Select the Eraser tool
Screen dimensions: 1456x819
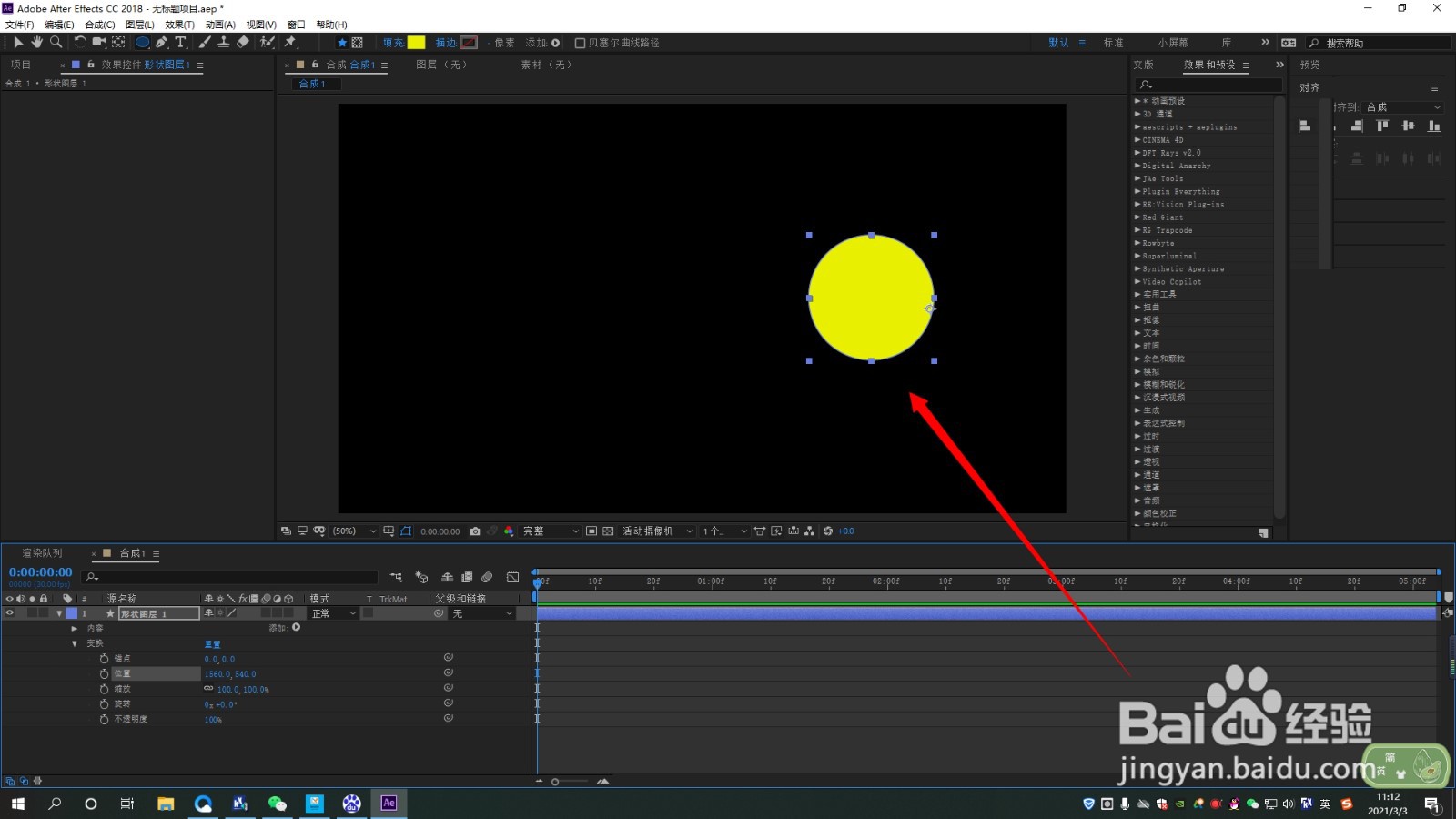(243, 42)
